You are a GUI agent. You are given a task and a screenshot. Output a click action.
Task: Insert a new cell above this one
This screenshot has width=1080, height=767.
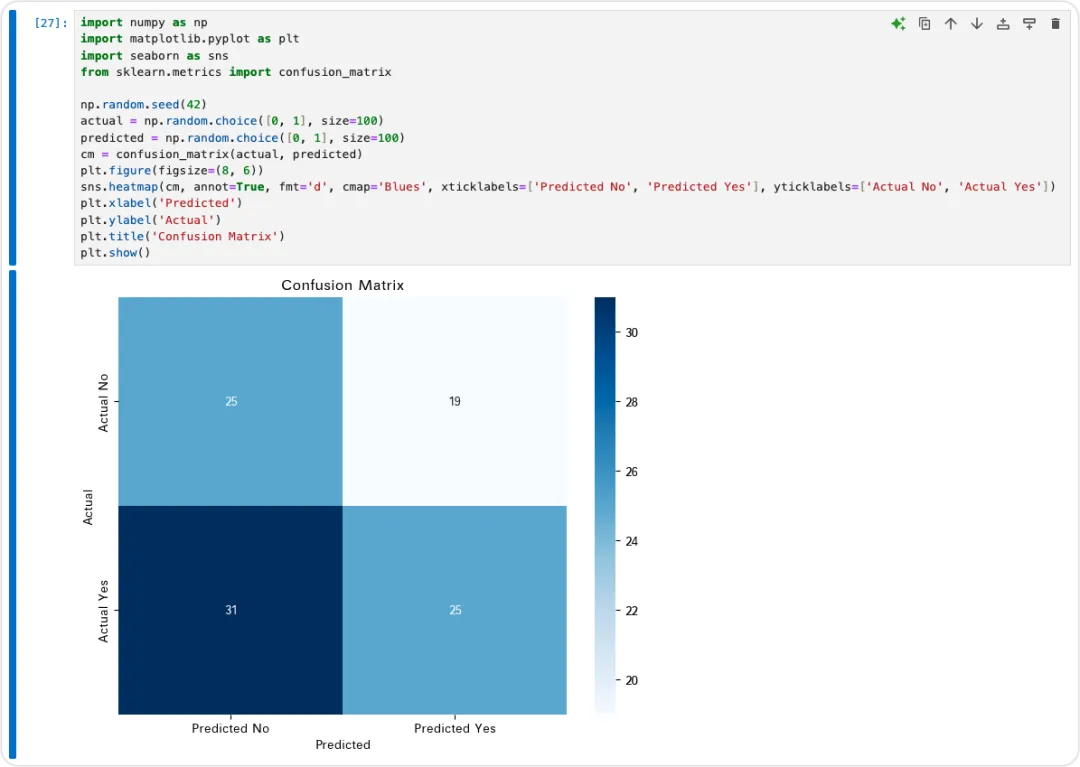tap(1003, 24)
